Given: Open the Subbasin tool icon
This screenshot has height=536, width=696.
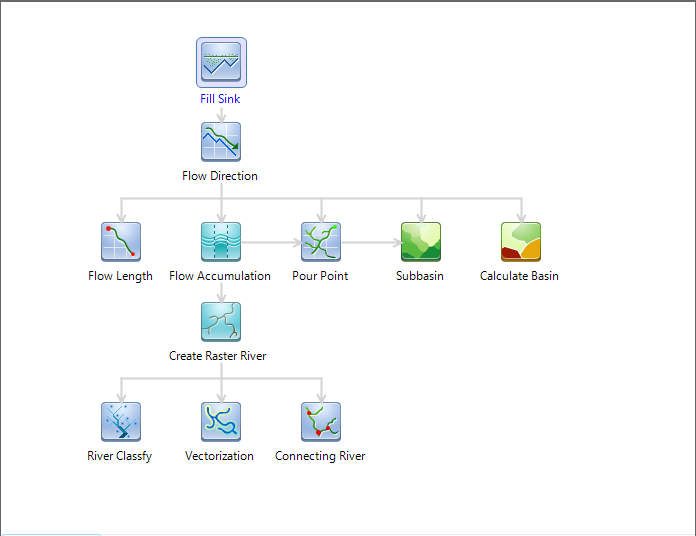Looking at the screenshot, I should coord(421,242).
